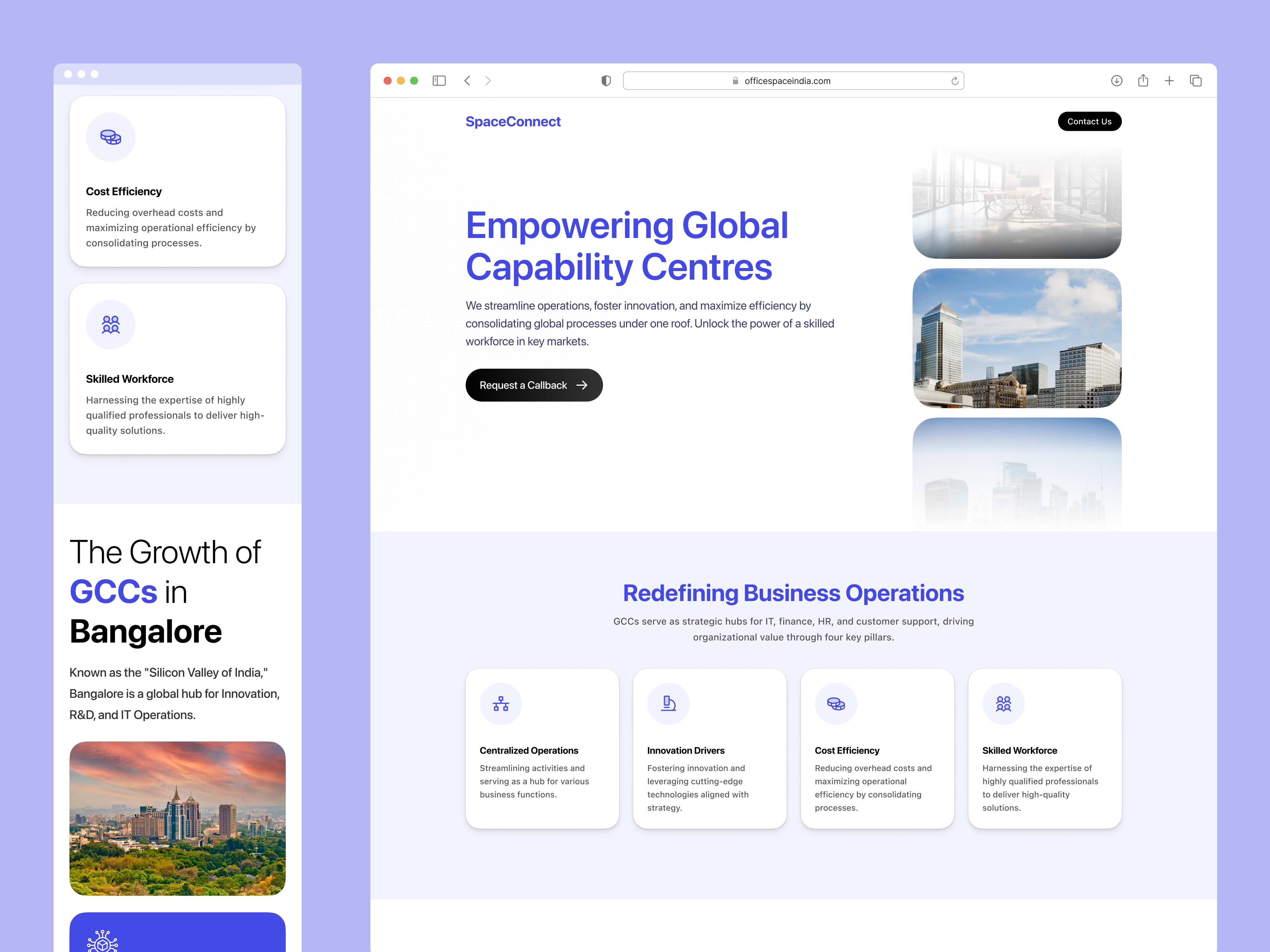The width and height of the screenshot is (1270, 952).
Task: Toggle the Safari sidebar icon
Action: [439, 80]
